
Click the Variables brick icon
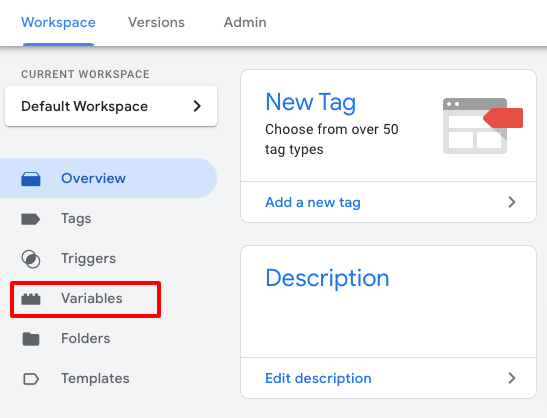pyautogui.click(x=31, y=299)
